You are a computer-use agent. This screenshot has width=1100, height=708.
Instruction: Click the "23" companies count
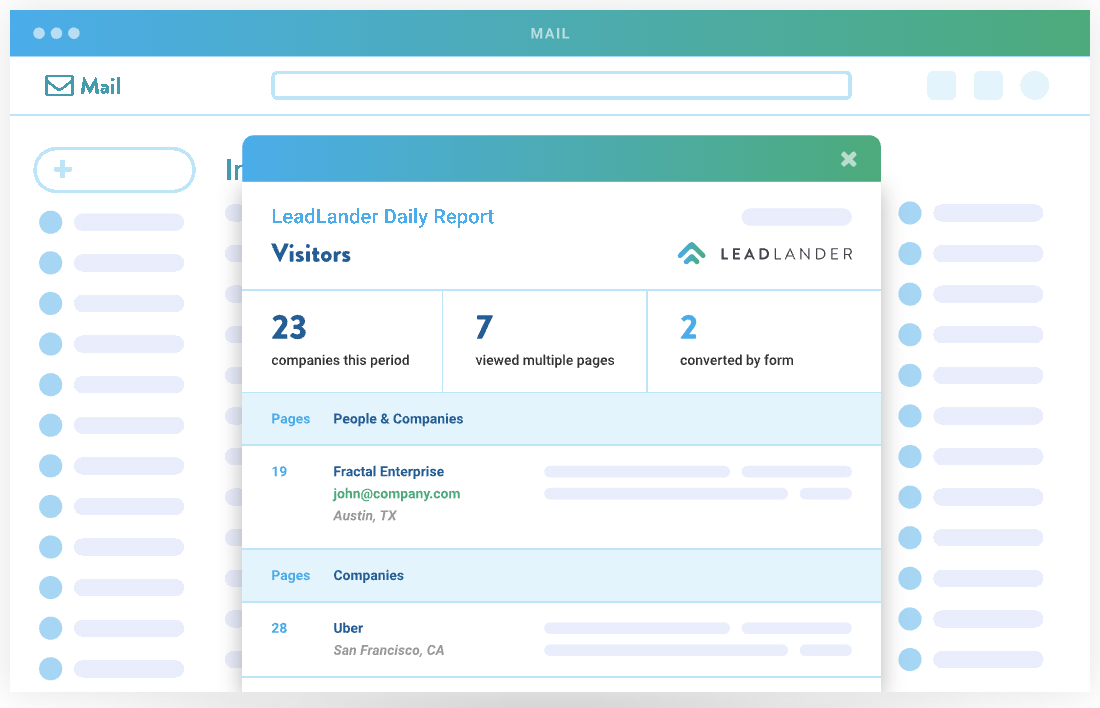tap(289, 328)
